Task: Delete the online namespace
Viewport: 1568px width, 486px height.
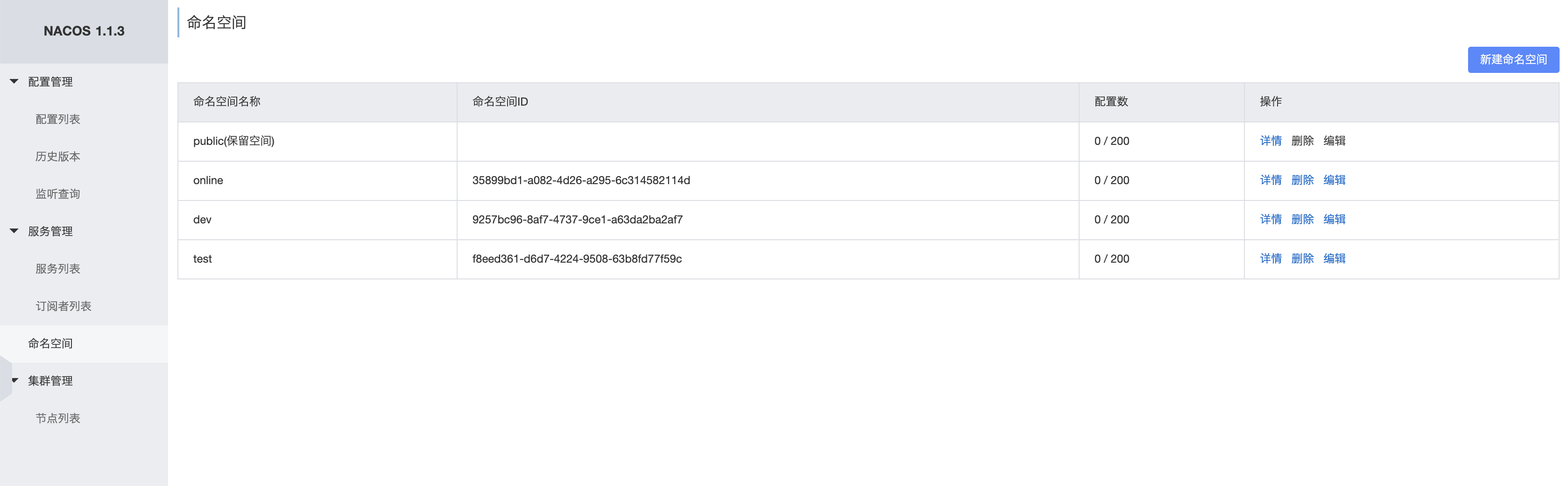Action: (x=1302, y=180)
